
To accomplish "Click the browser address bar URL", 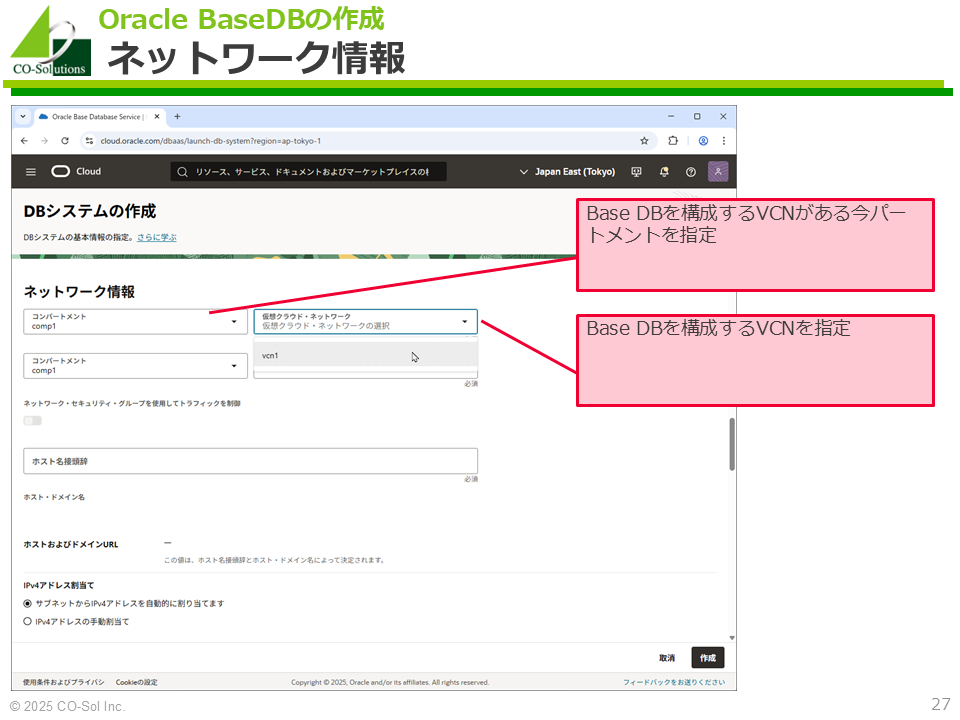I will (211, 141).
